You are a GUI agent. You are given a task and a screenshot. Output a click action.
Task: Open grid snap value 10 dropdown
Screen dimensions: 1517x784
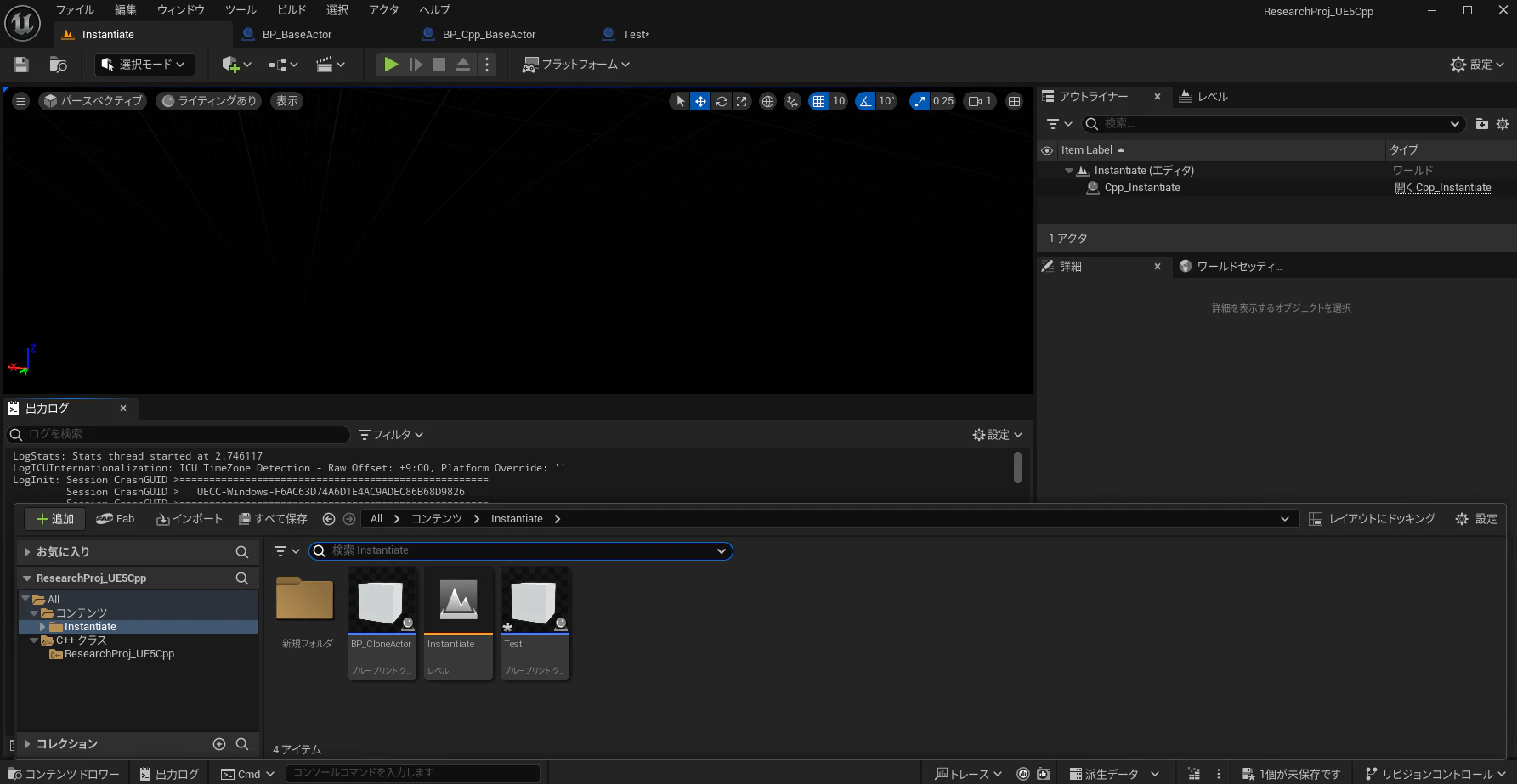(x=839, y=101)
